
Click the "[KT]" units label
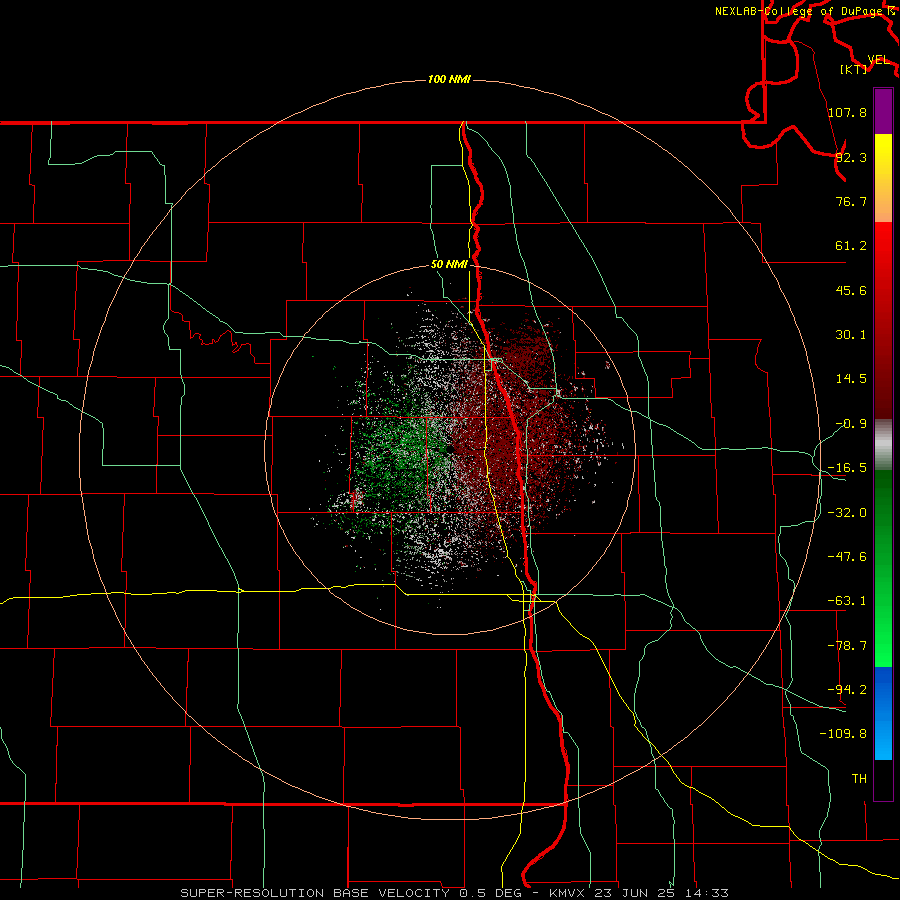coord(853,69)
